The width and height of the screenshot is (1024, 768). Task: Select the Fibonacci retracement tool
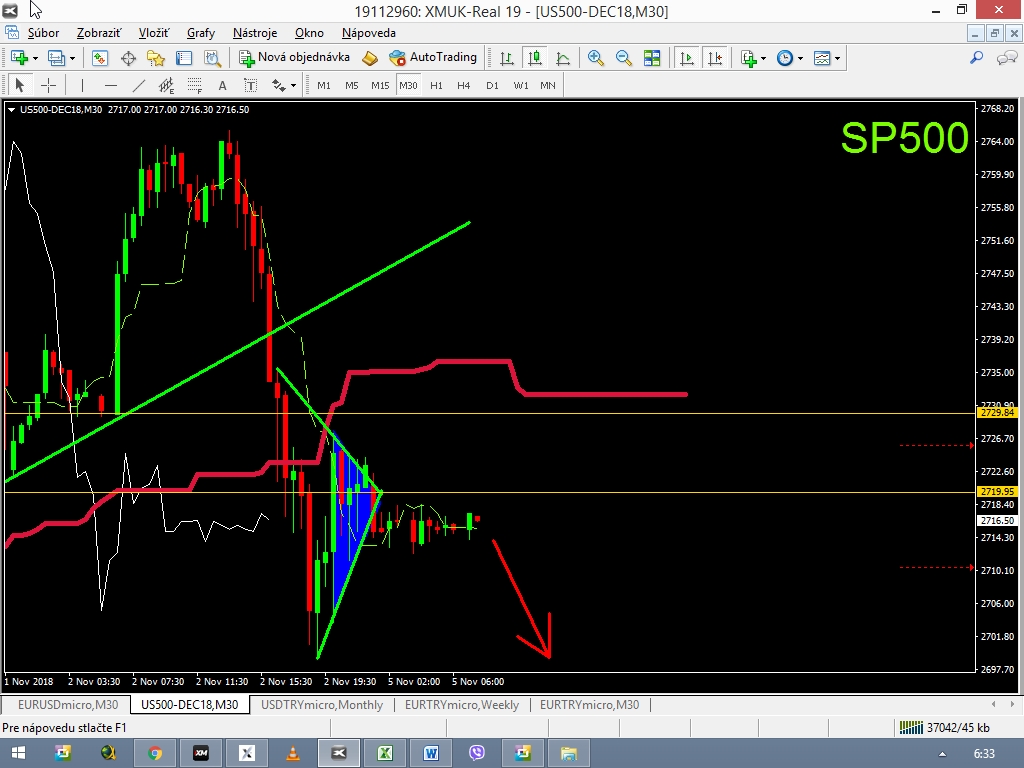[195, 86]
